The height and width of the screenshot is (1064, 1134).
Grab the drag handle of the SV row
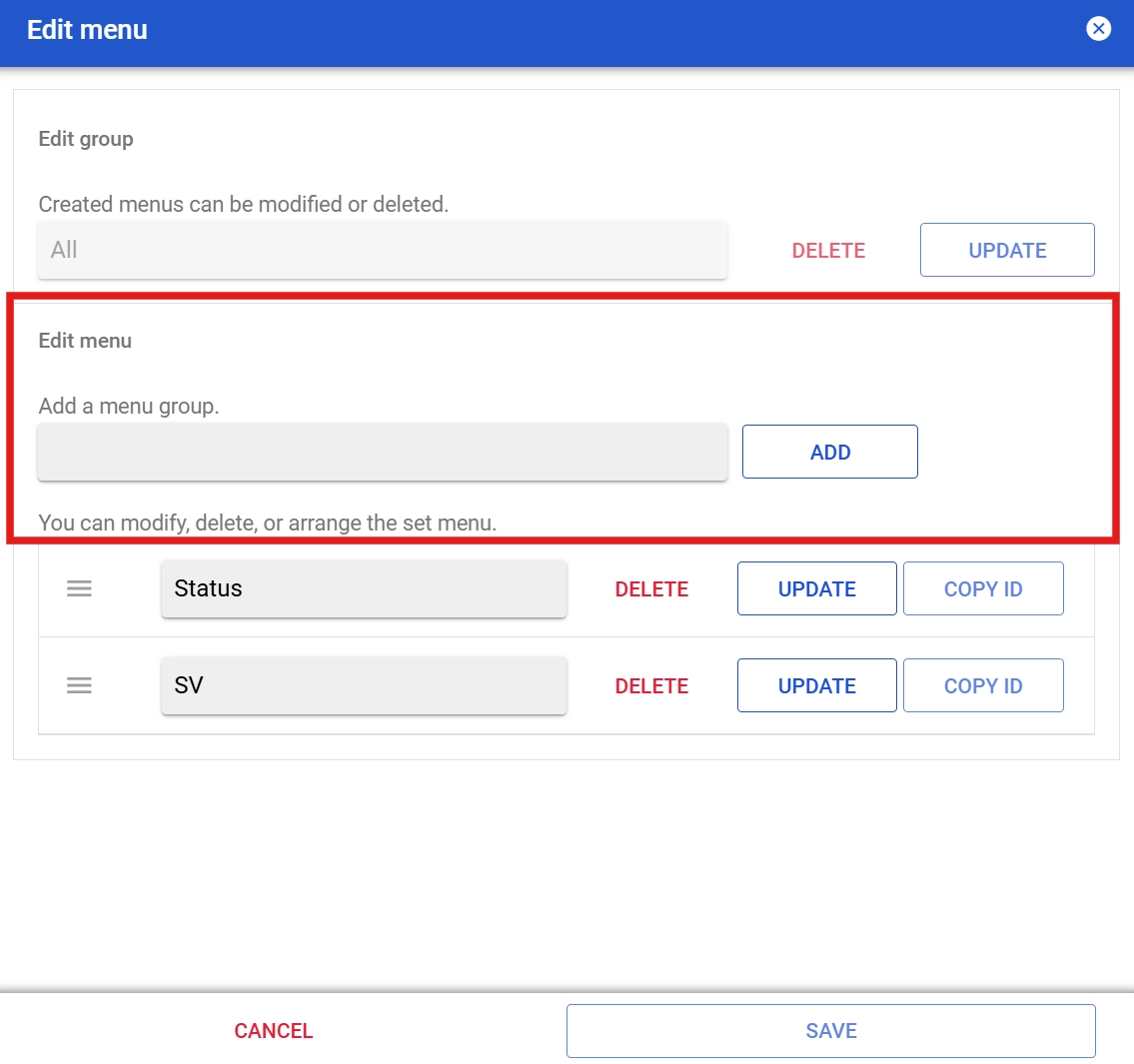point(79,685)
